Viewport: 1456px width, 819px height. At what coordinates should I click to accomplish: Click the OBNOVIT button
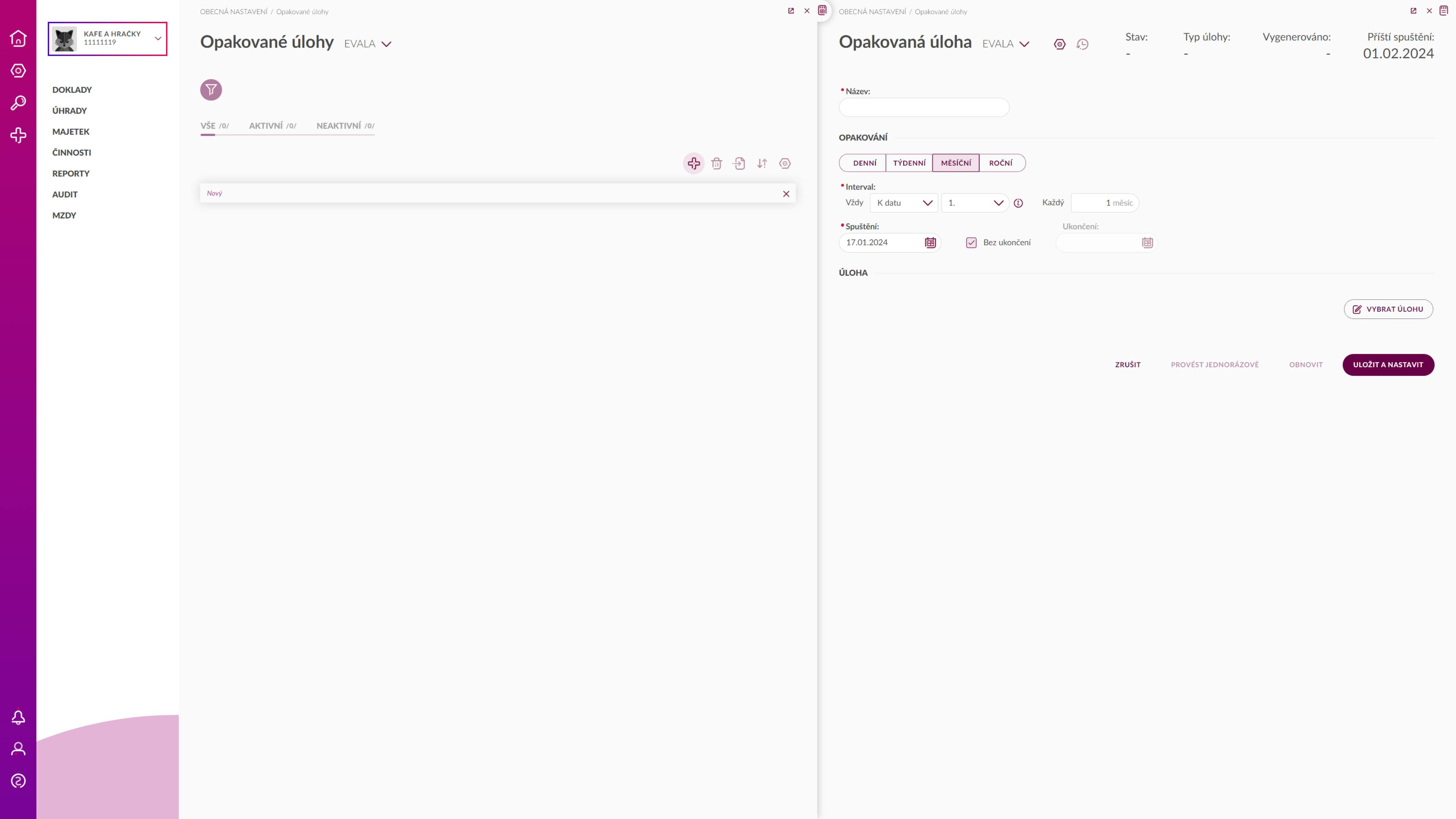pyautogui.click(x=1305, y=364)
